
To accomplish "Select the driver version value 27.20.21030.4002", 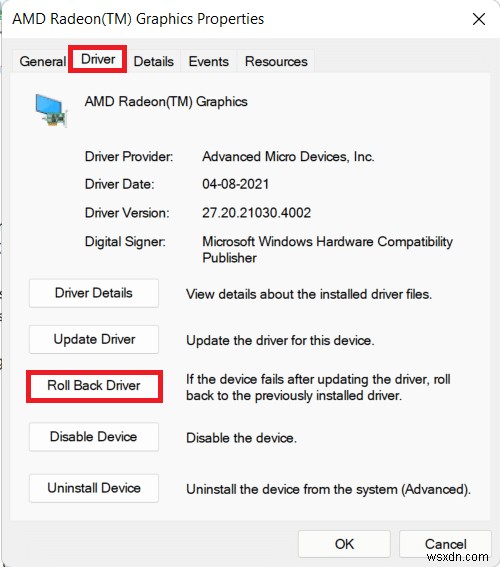I will point(256,213).
